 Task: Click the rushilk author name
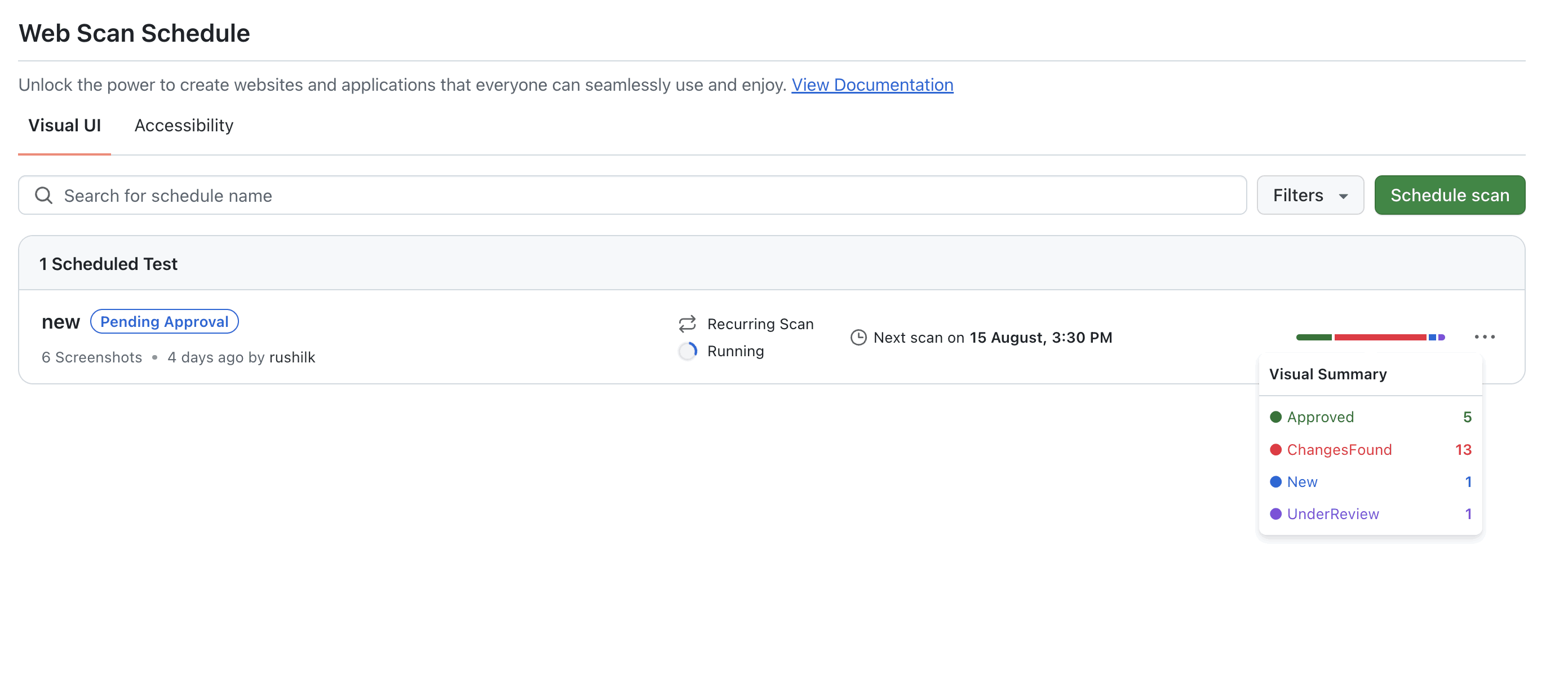pyautogui.click(x=291, y=357)
